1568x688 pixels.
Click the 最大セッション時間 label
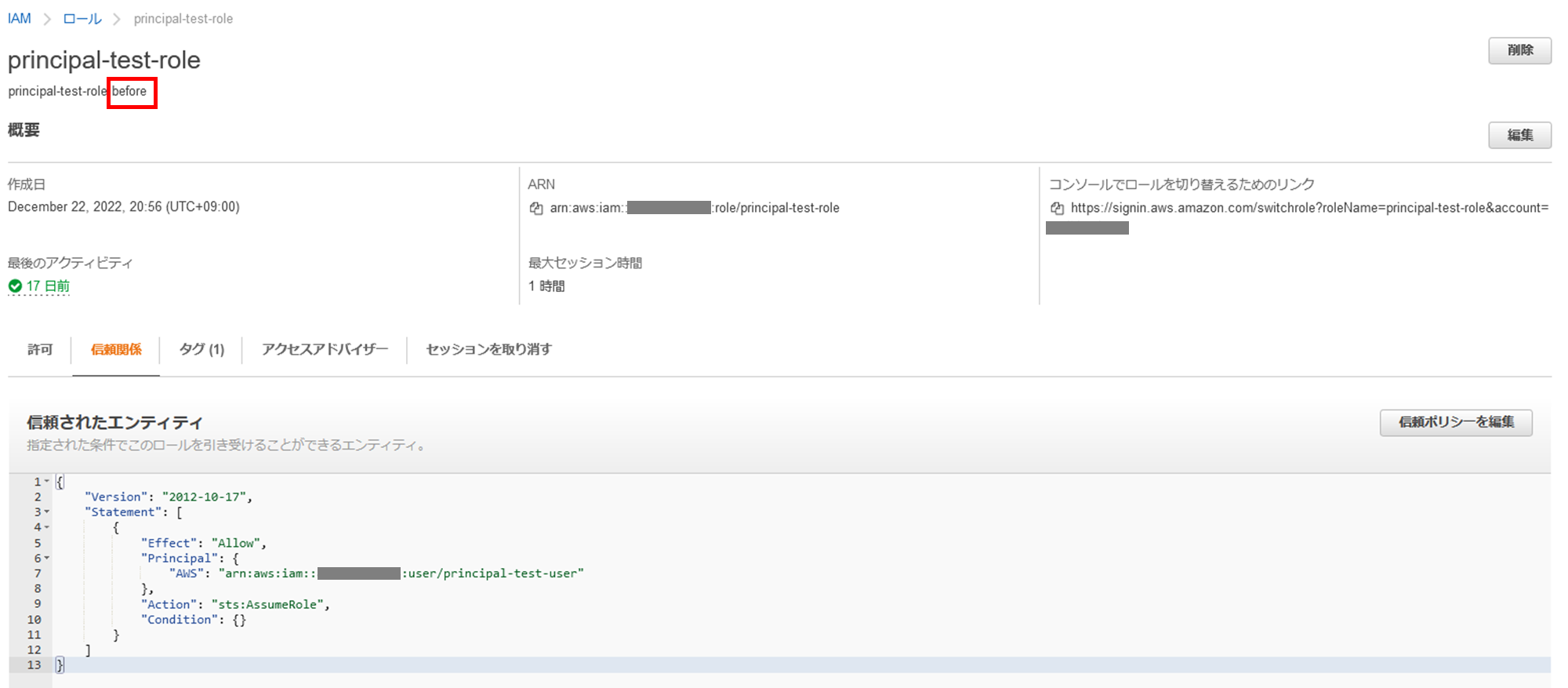pyautogui.click(x=585, y=263)
